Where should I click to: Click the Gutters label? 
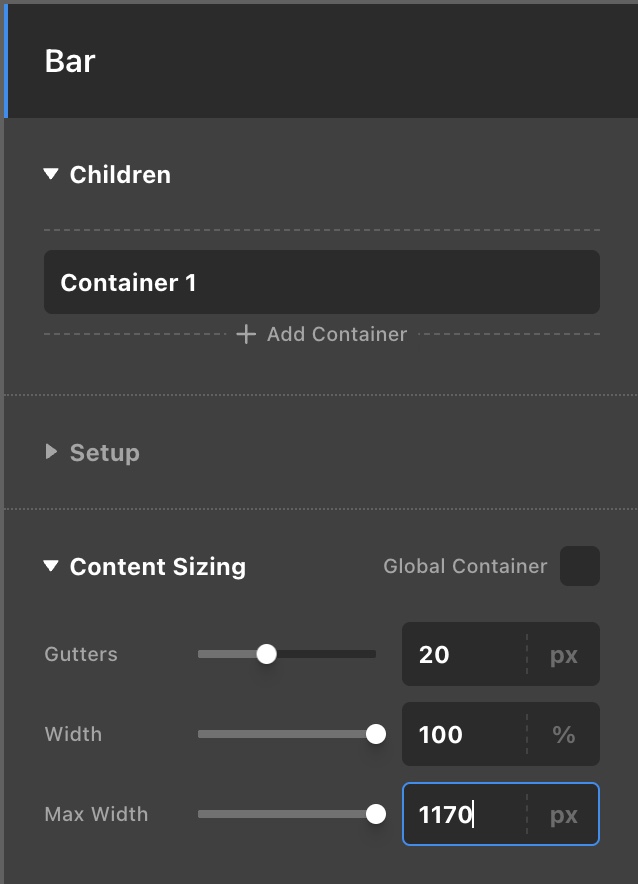coord(80,654)
